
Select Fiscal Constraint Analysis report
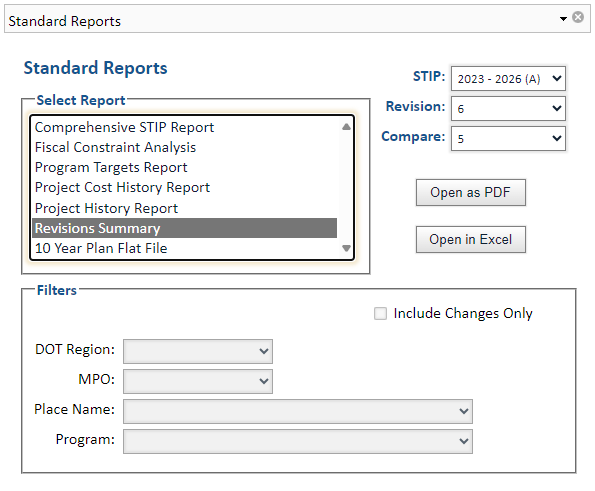(185, 148)
